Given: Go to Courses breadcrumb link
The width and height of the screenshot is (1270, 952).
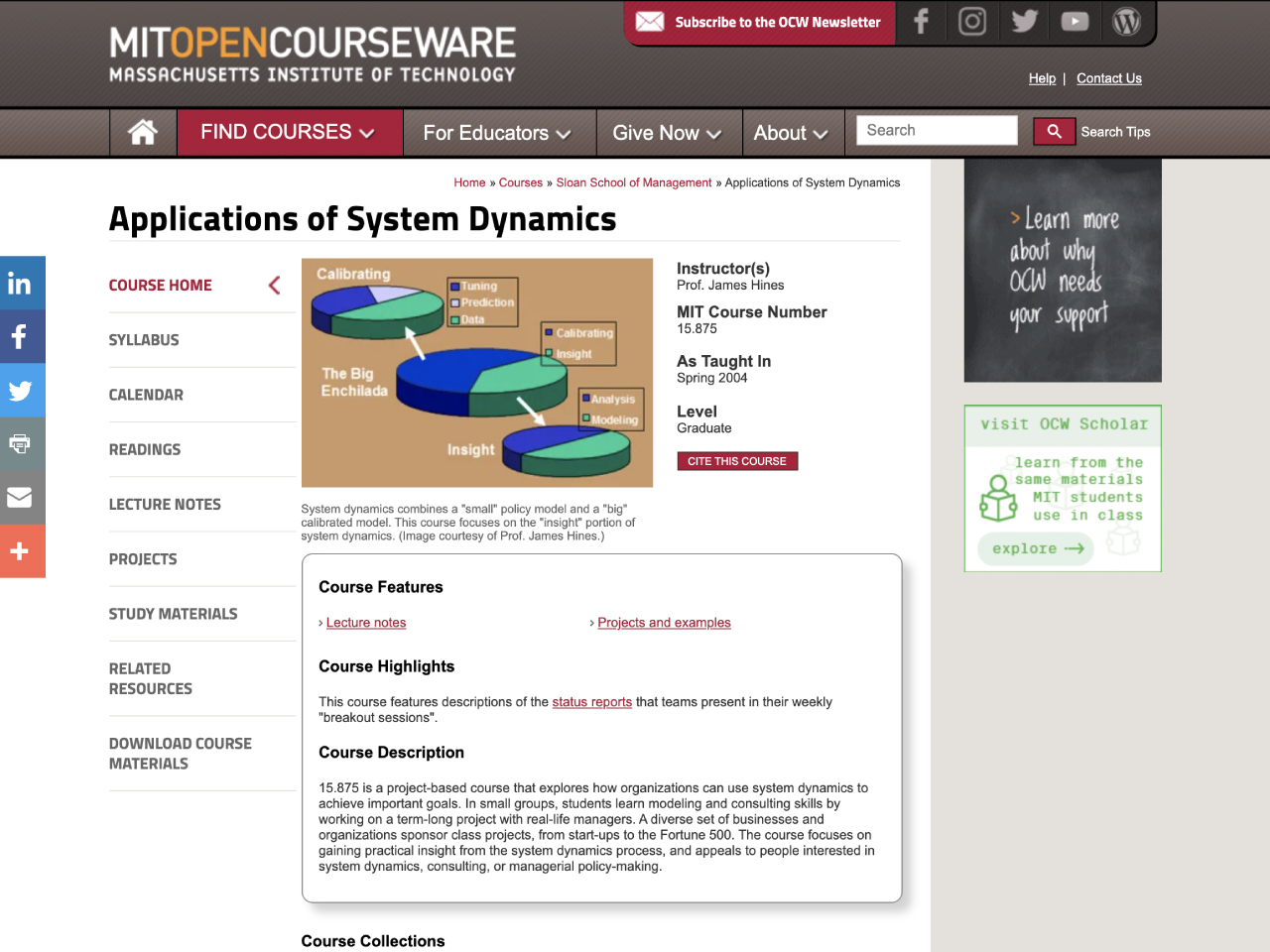Looking at the screenshot, I should (x=521, y=182).
